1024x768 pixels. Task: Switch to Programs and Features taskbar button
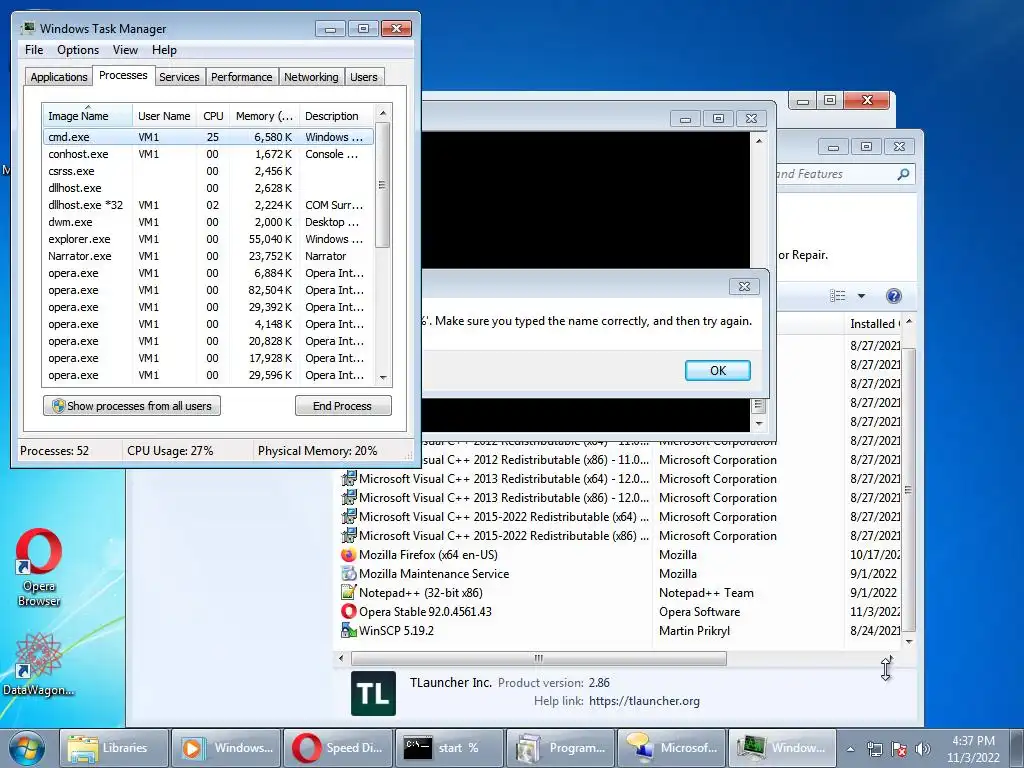561,748
